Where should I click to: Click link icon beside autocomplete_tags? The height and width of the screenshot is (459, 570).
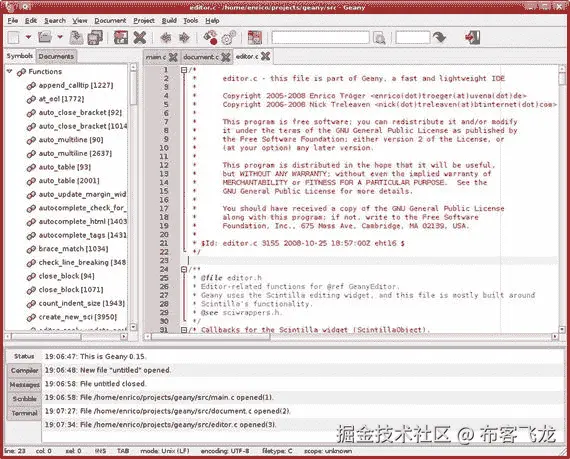pyautogui.click(x=31, y=236)
